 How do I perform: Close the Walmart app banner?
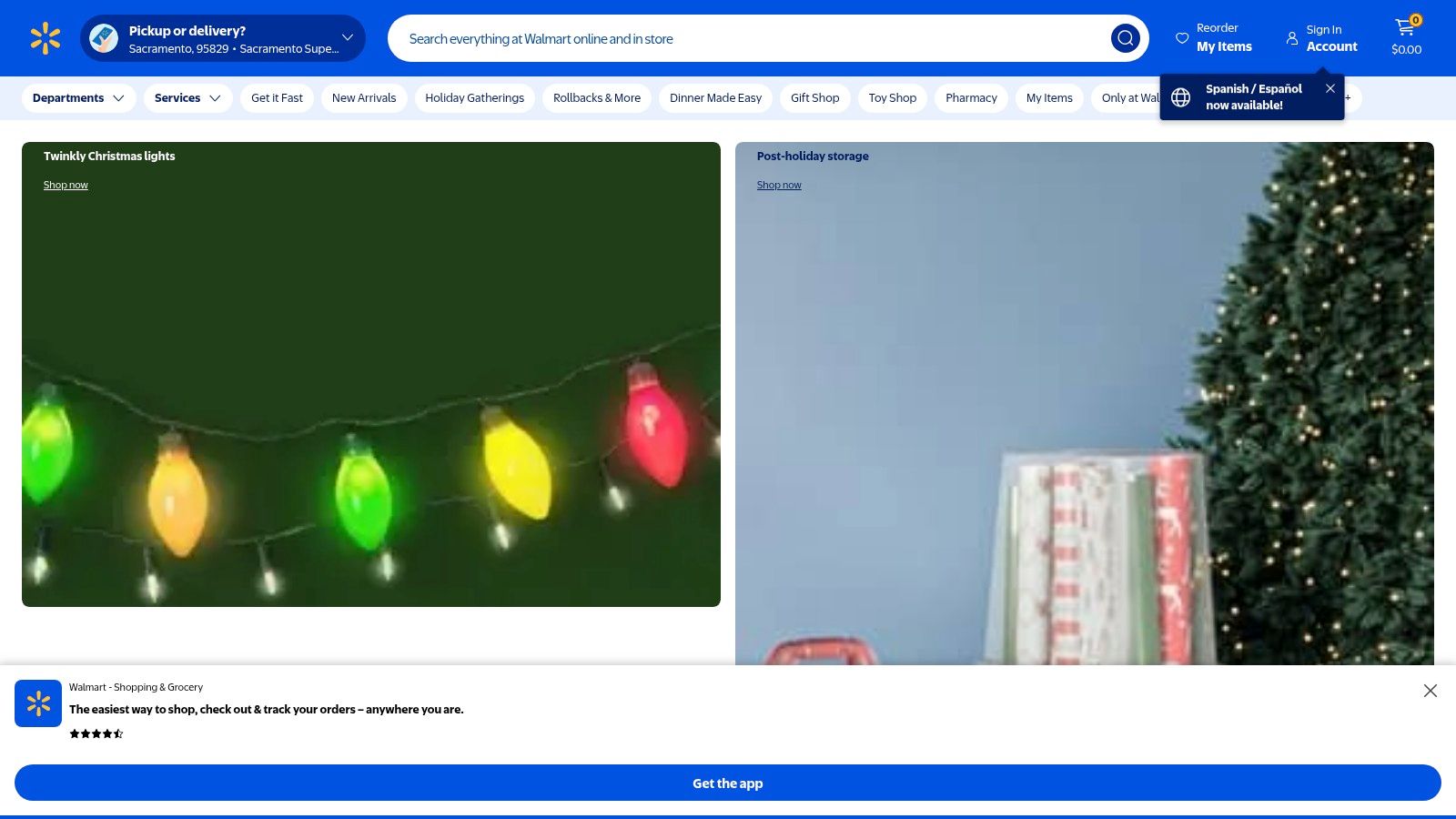pyautogui.click(x=1430, y=691)
